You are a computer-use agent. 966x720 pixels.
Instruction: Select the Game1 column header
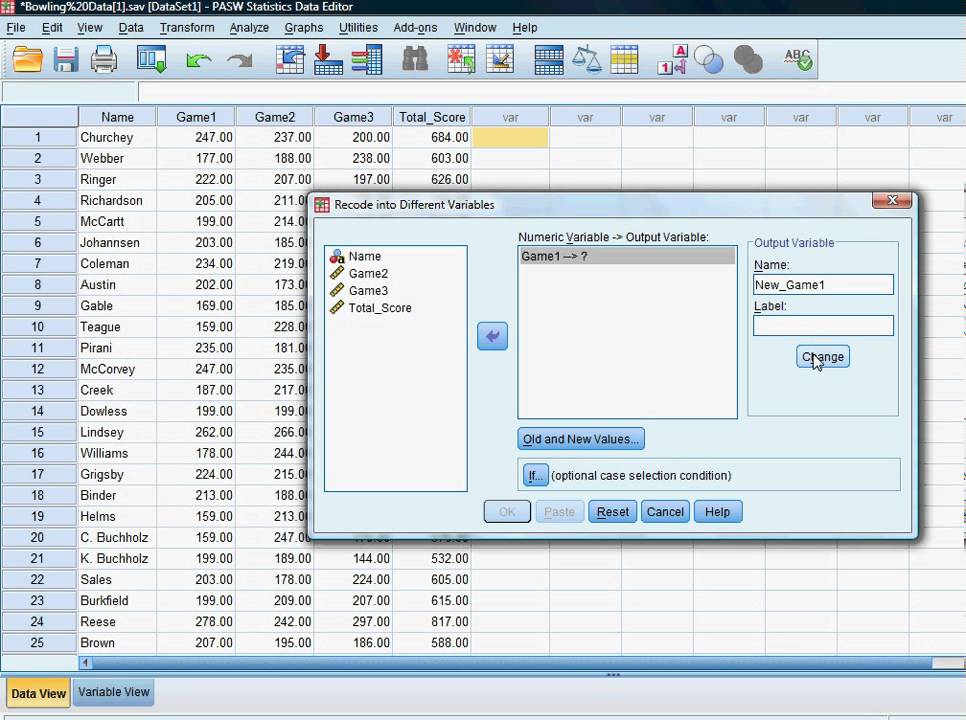[196, 117]
